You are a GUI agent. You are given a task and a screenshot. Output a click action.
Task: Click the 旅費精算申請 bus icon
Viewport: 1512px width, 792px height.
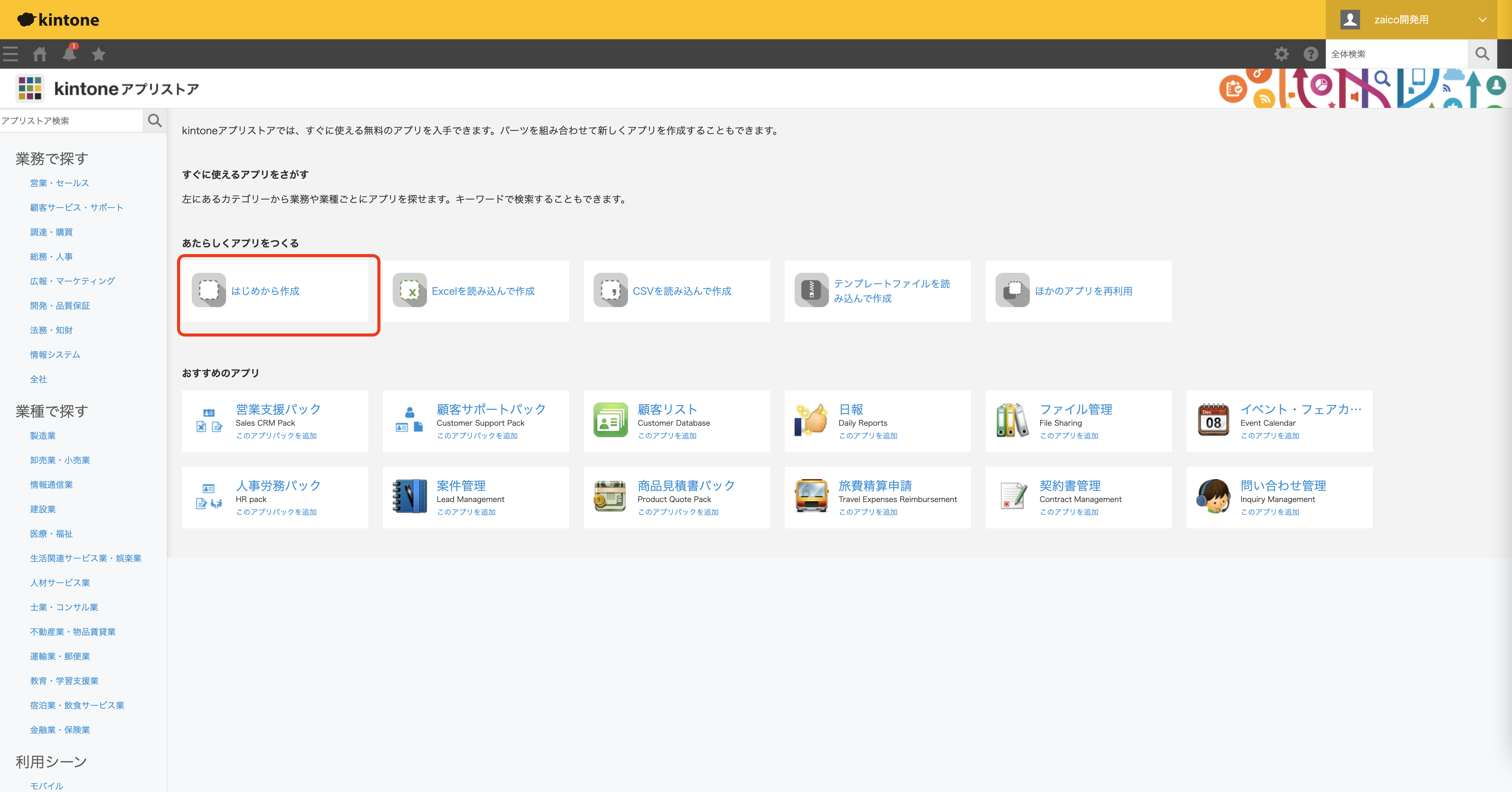pyautogui.click(x=811, y=496)
